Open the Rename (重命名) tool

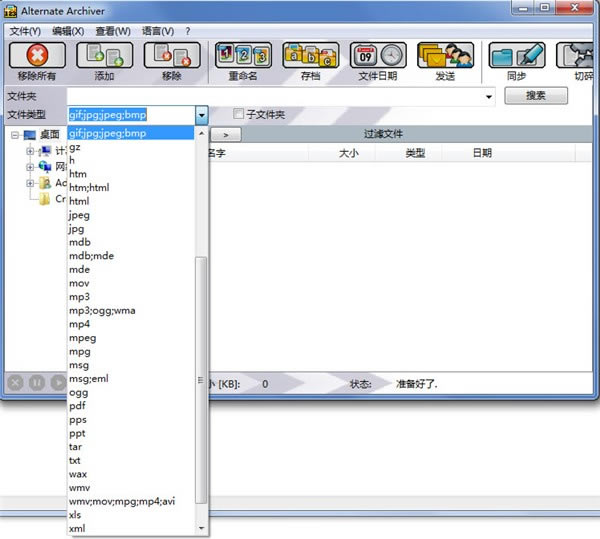pos(243,56)
